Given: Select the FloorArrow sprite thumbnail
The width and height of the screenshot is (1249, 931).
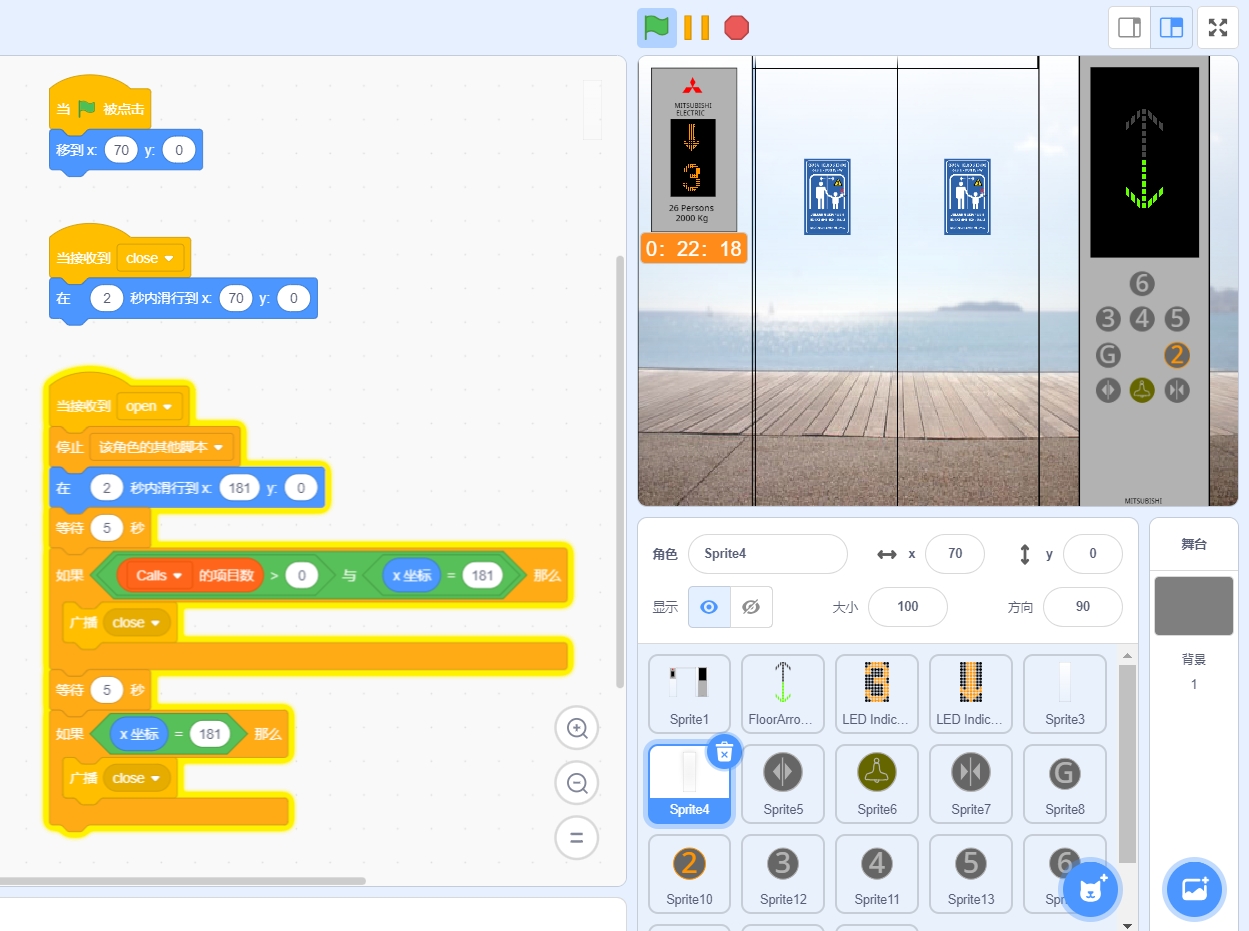Looking at the screenshot, I should click(x=783, y=693).
